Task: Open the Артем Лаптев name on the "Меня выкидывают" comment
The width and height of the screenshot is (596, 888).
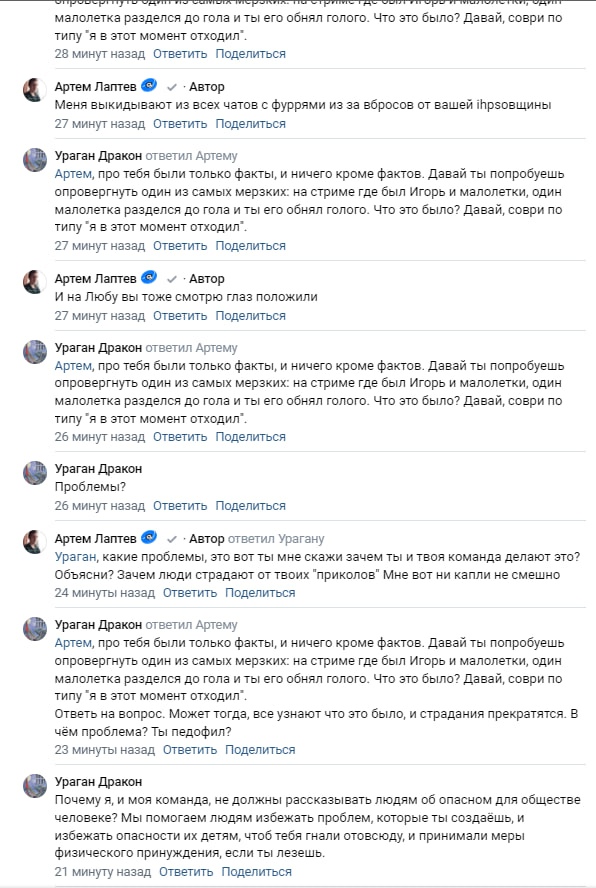Action: 95,87
